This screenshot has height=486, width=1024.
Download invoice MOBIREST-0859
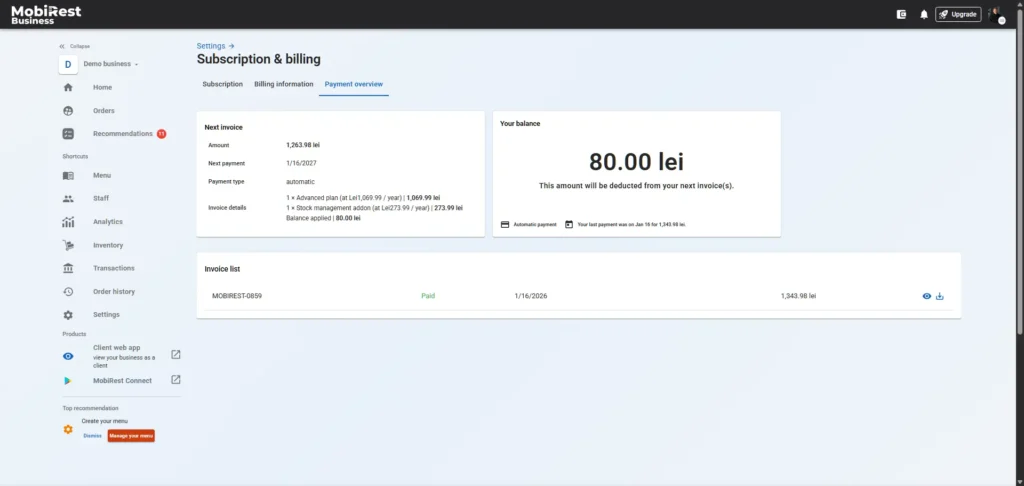tap(940, 296)
